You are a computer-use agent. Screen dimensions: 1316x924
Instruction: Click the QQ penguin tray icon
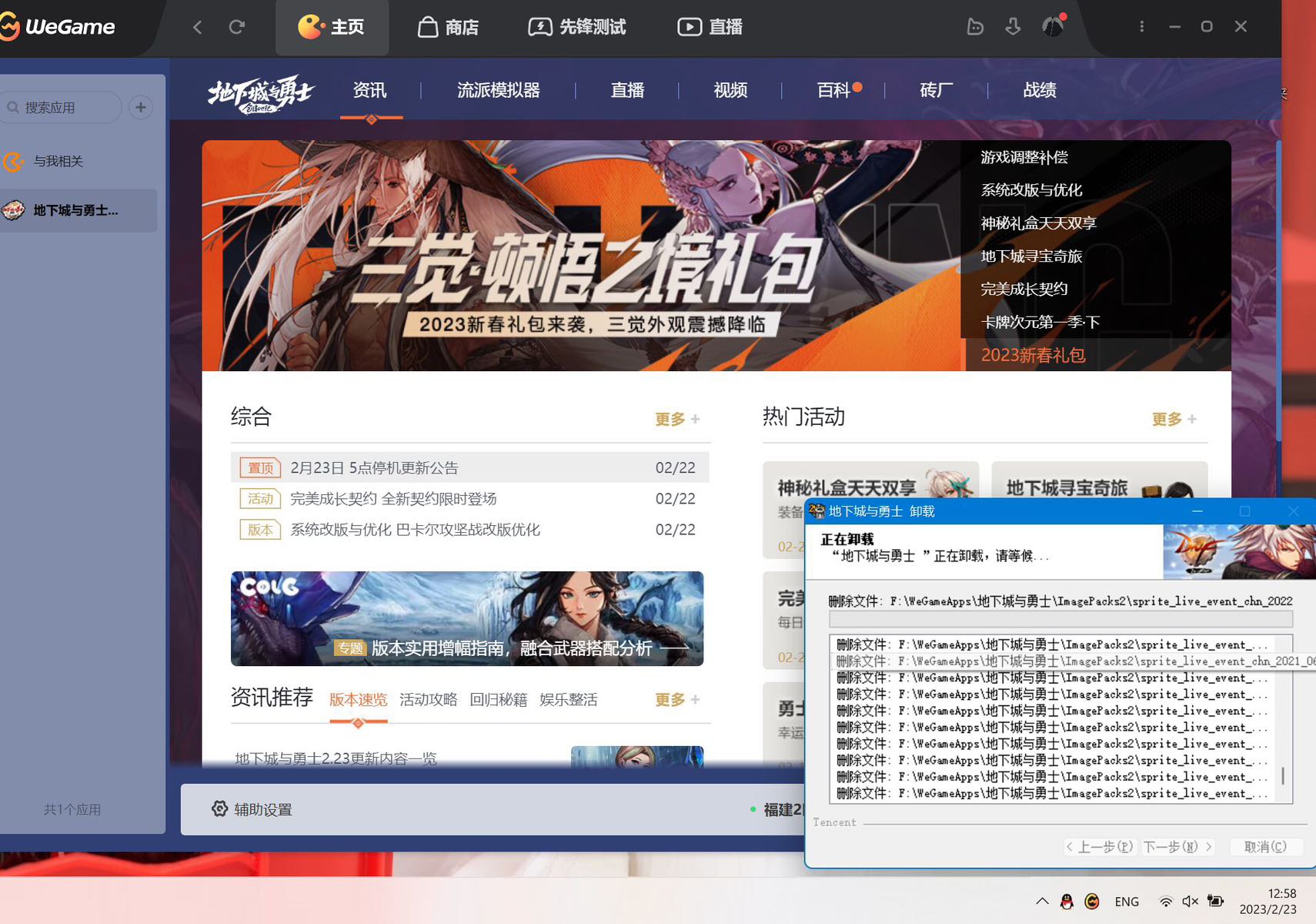[x=1067, y=902]
